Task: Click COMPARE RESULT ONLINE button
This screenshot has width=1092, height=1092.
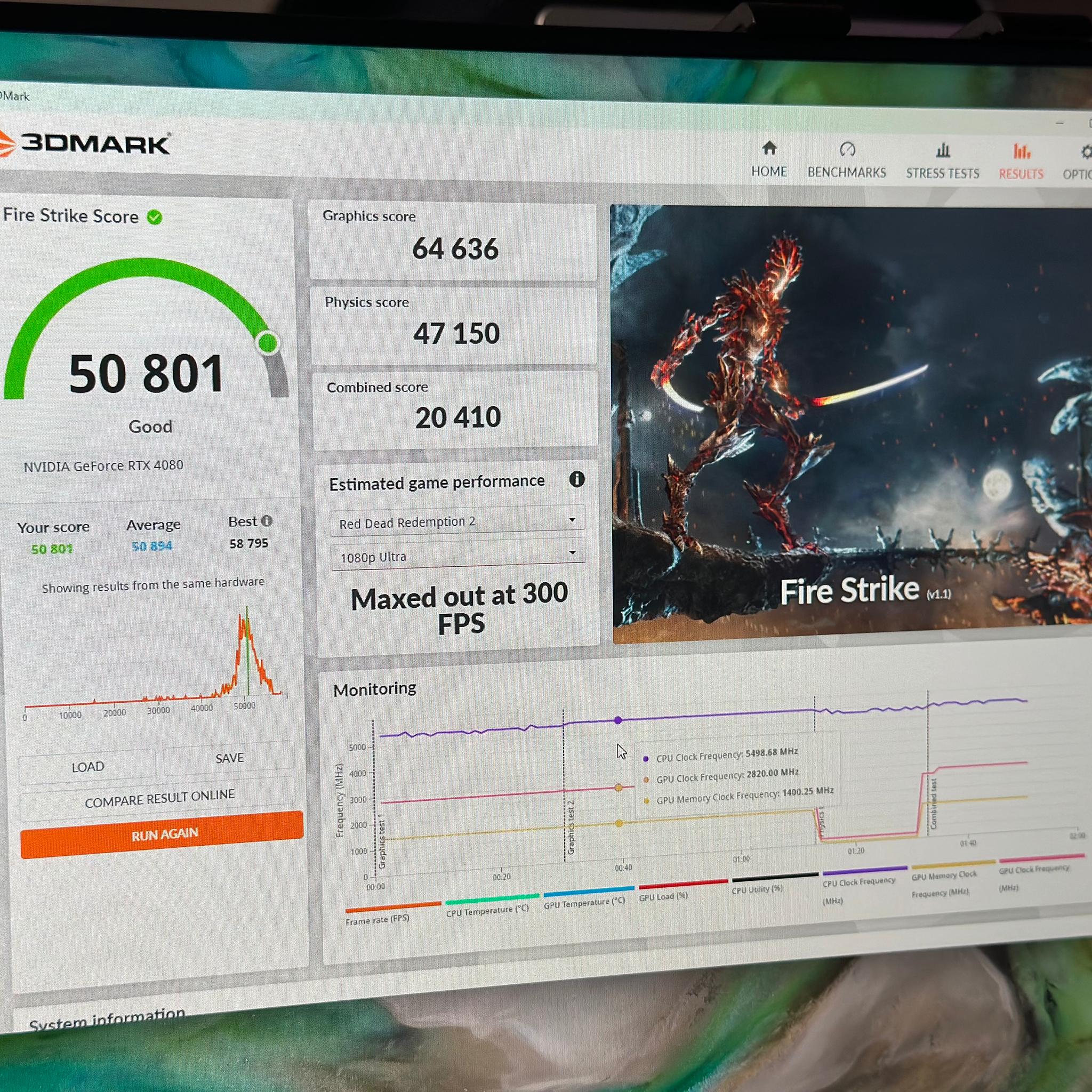Action: (x=159, y=798)
